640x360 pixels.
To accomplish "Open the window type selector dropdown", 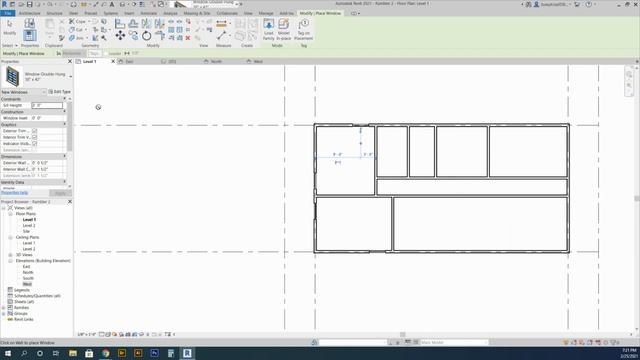I will click(x=70, y=77).
